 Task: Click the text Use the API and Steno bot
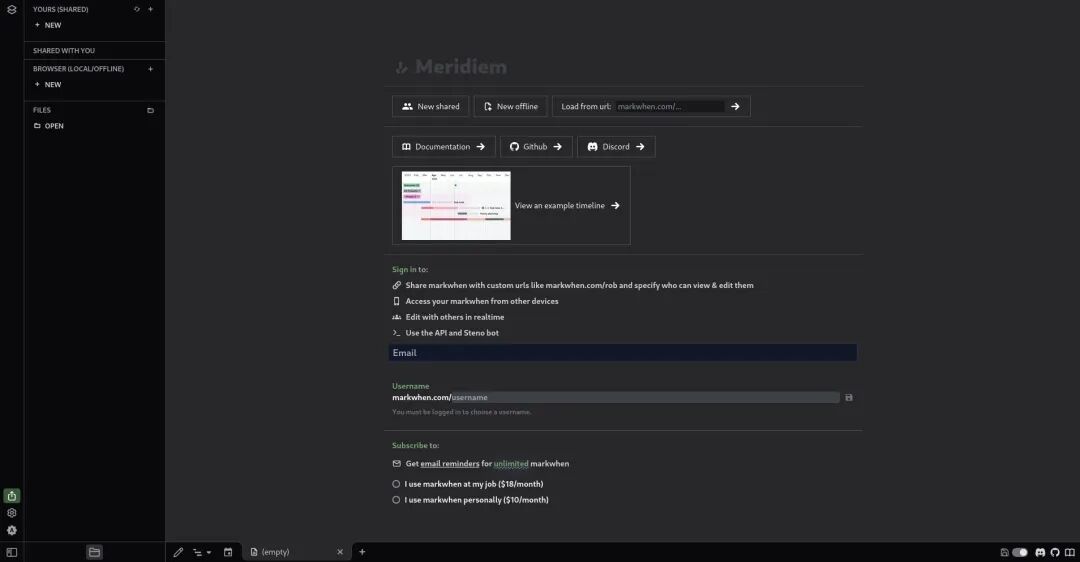pyautogui.click(x=452, y=333)
